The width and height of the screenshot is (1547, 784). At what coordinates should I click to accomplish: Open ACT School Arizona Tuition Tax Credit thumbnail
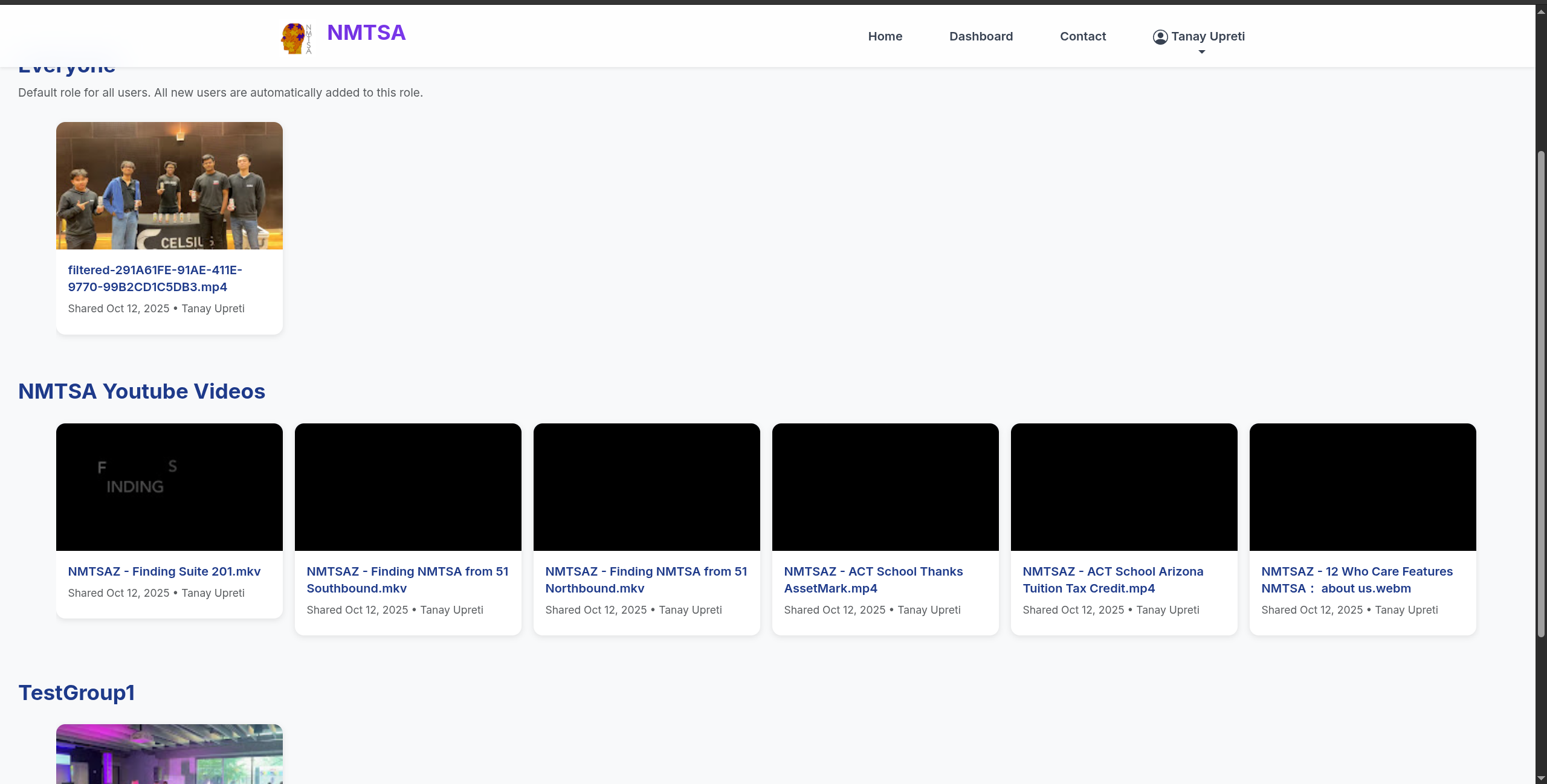tap(1123, 487)
